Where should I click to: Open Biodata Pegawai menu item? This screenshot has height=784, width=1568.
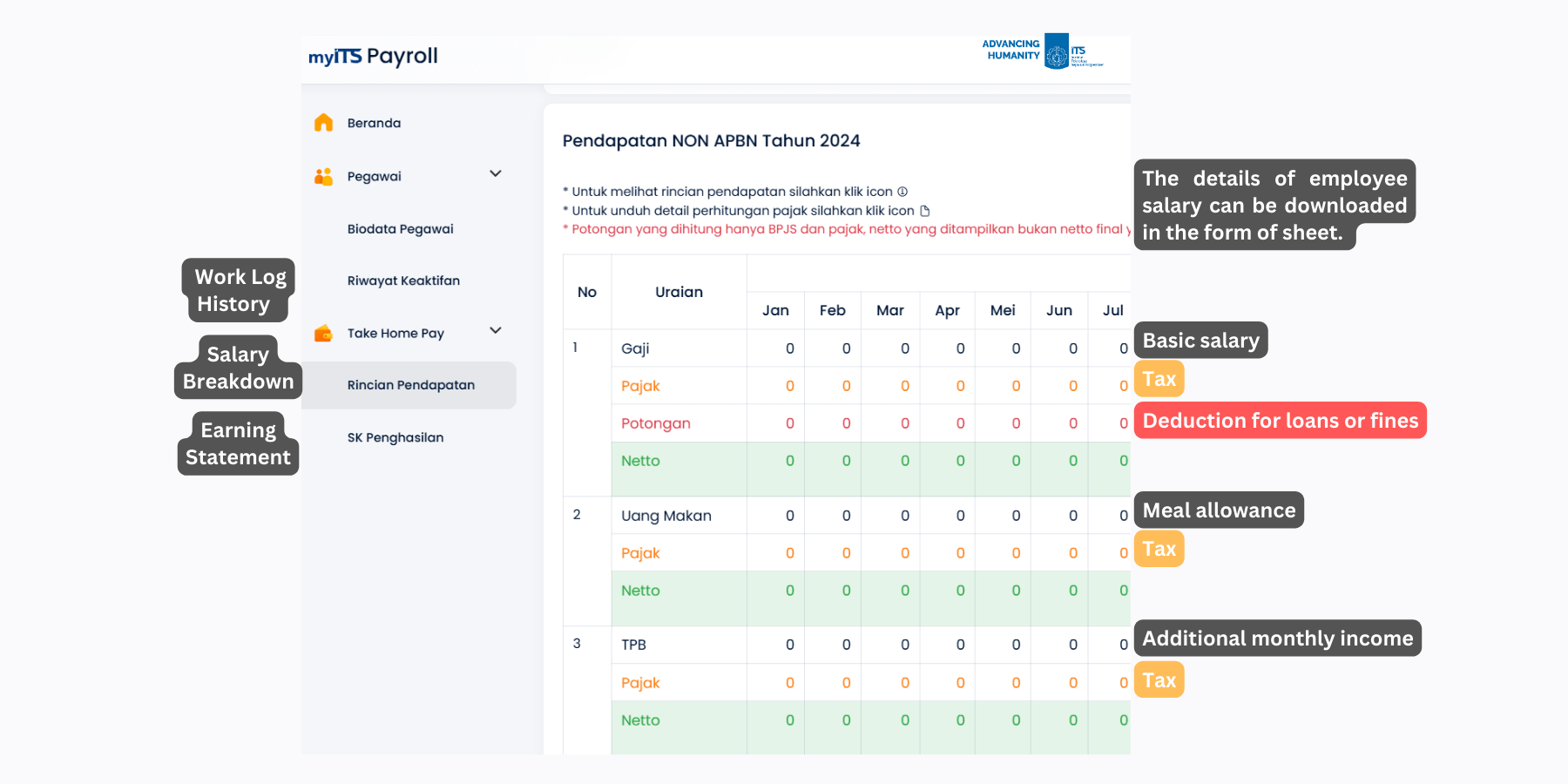[x=400, y=229]
